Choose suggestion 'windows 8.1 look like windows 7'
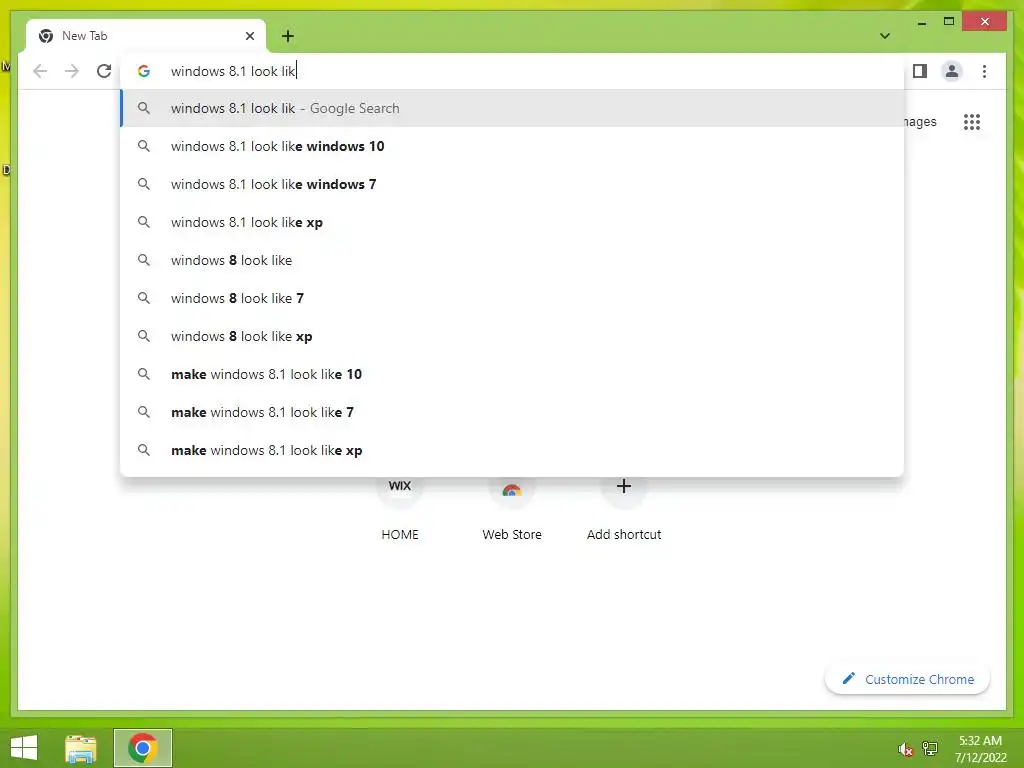This screenshot has width=1024, height=768. pos(512,184)
